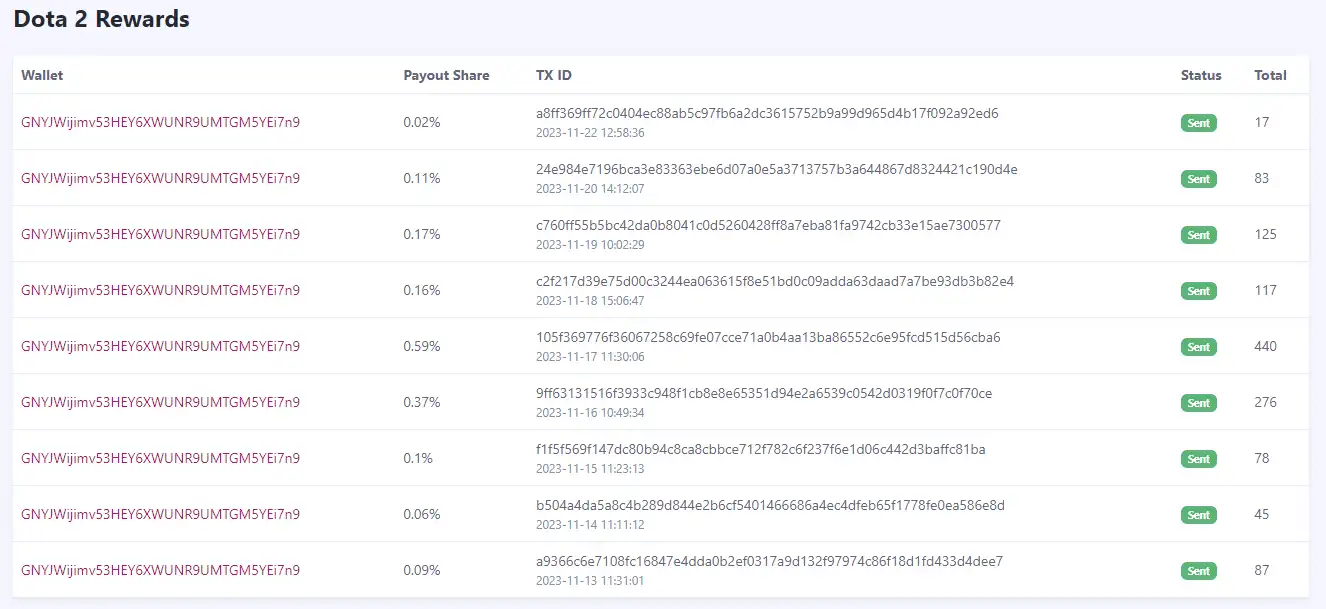Viewport: 1326px width, 609px height.
Task: Click the Status column header
Action: [x=1201, y=75]
